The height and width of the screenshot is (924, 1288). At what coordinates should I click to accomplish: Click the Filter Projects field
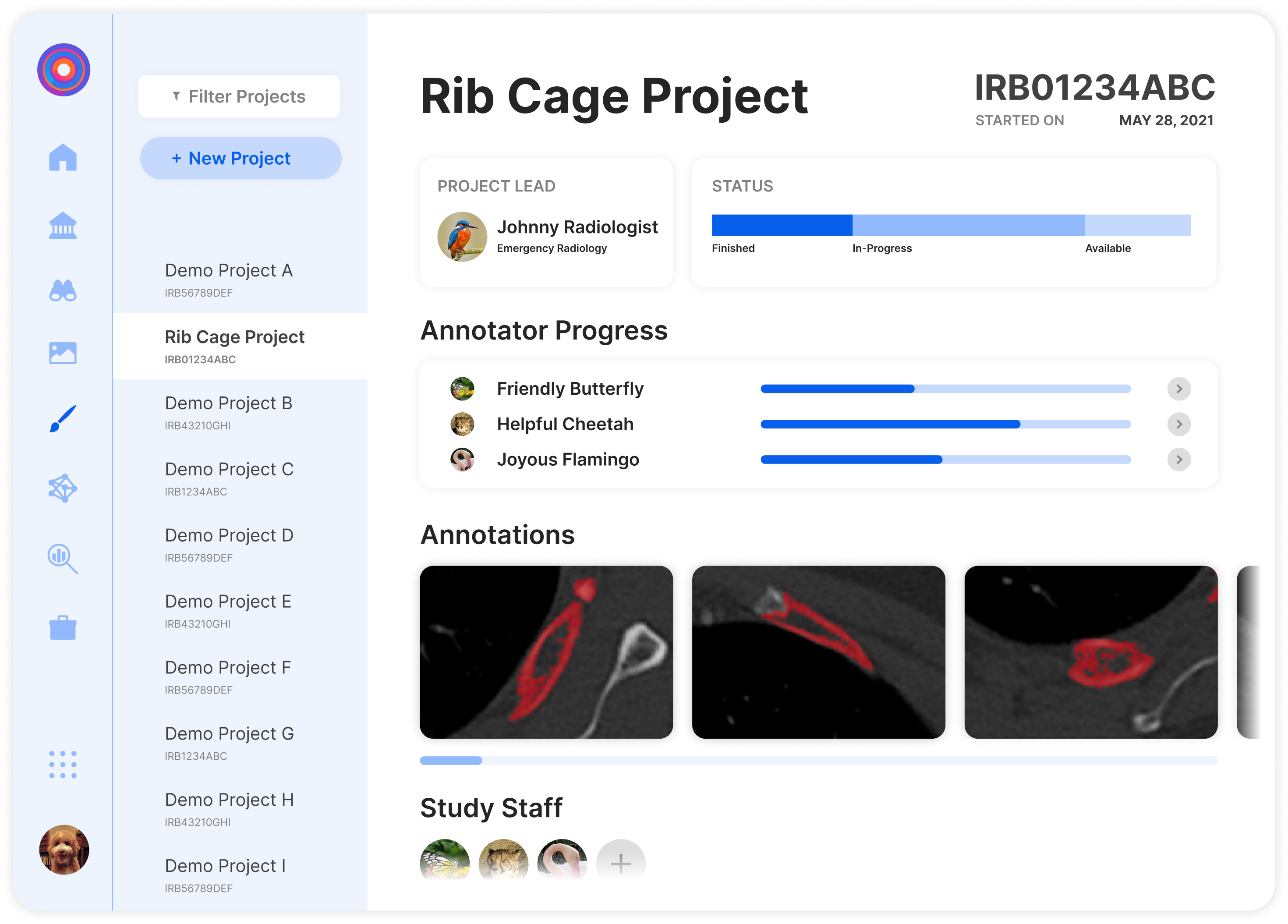click(239, 96)
